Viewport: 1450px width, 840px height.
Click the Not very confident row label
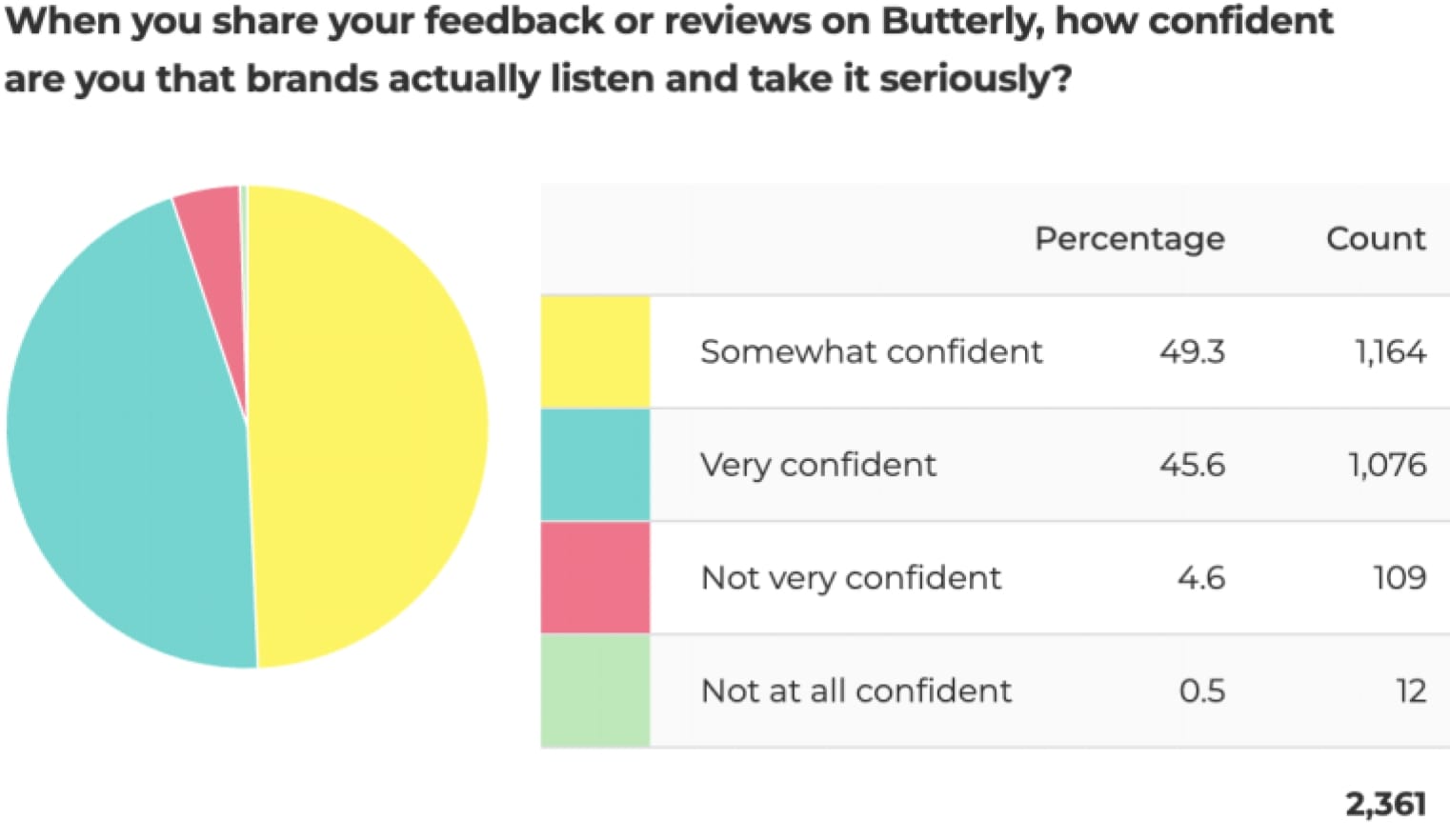point(851,577)
